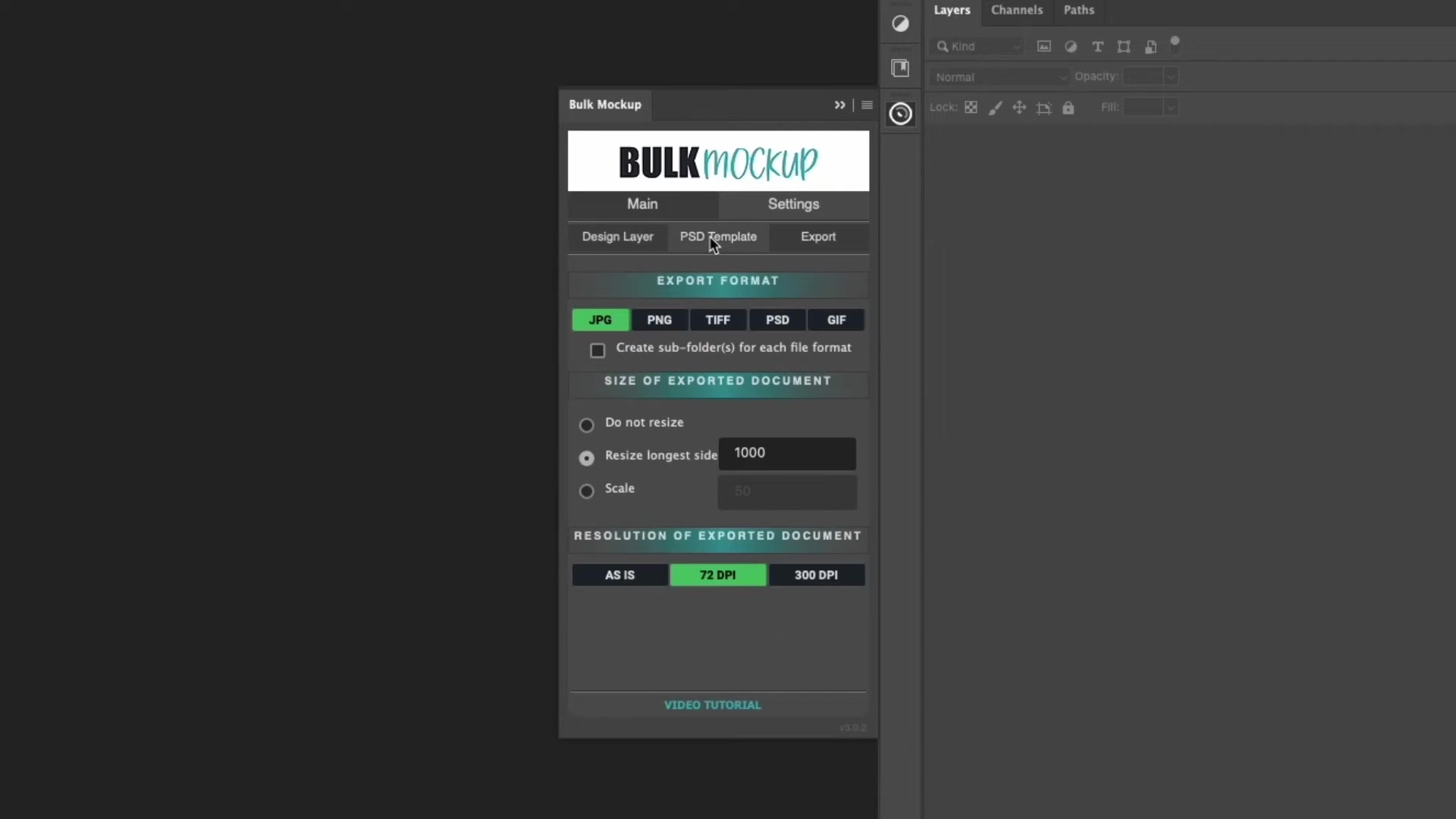This screenshot has height=819, width=1456.
Task: Choose the Scale resize option
Action: [587, 491]
